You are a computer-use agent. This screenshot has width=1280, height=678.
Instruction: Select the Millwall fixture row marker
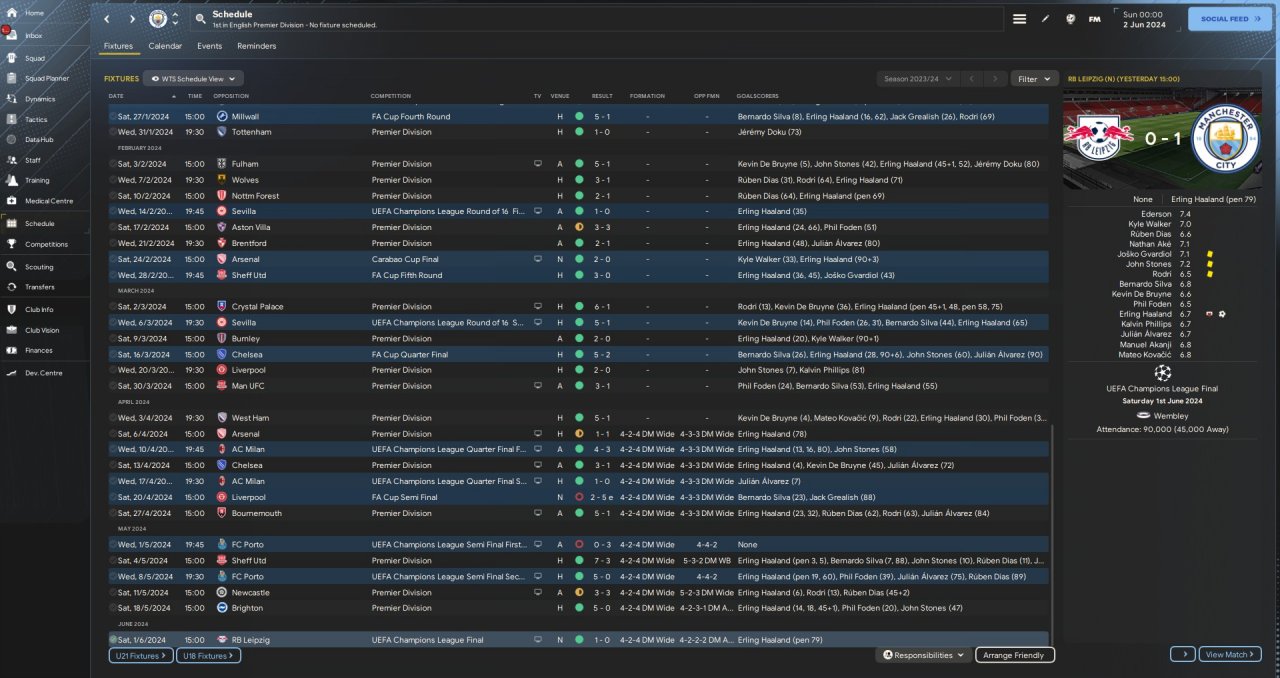113,117
